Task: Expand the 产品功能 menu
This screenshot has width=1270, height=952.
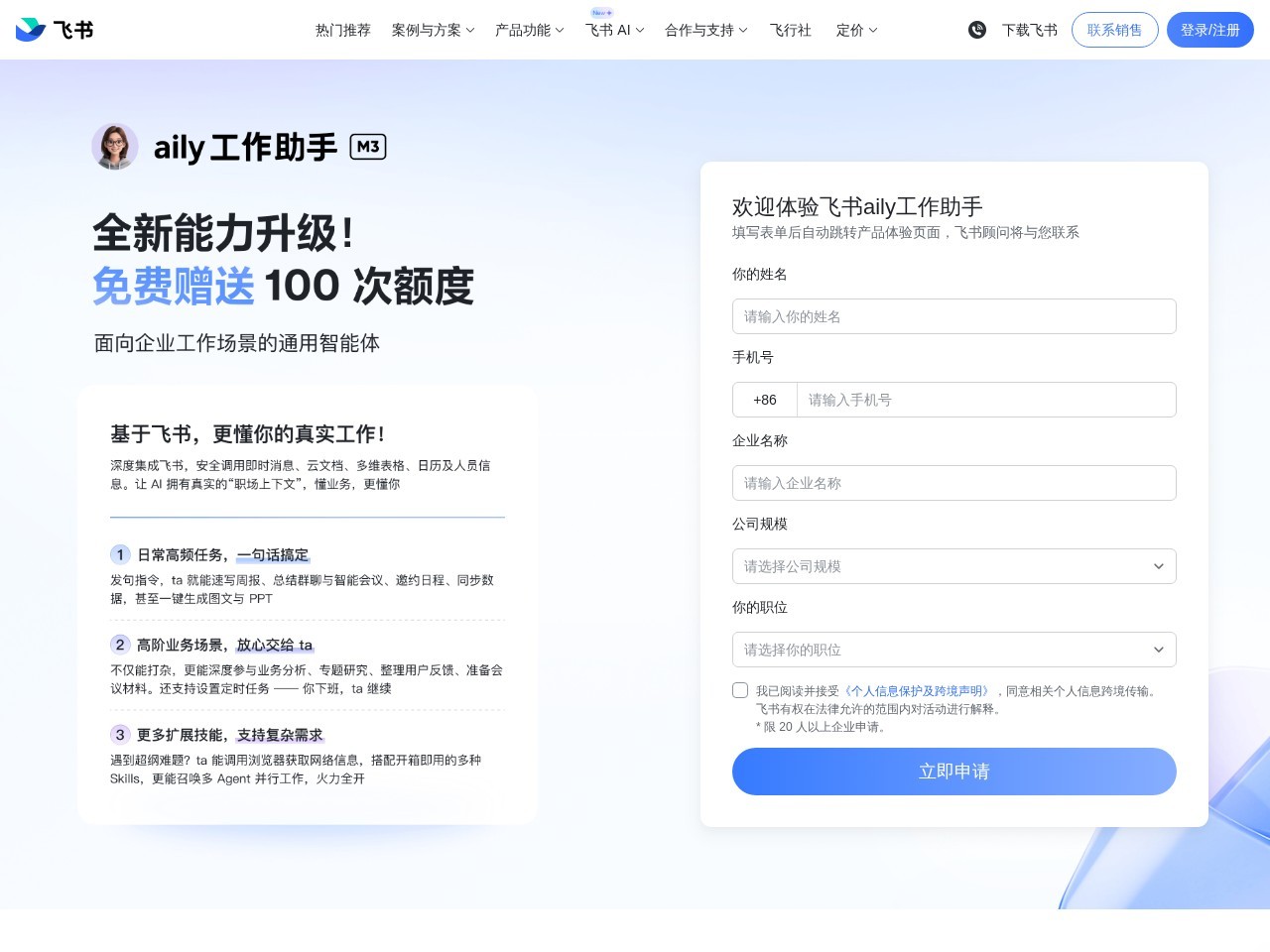Action: click(530, 30)
